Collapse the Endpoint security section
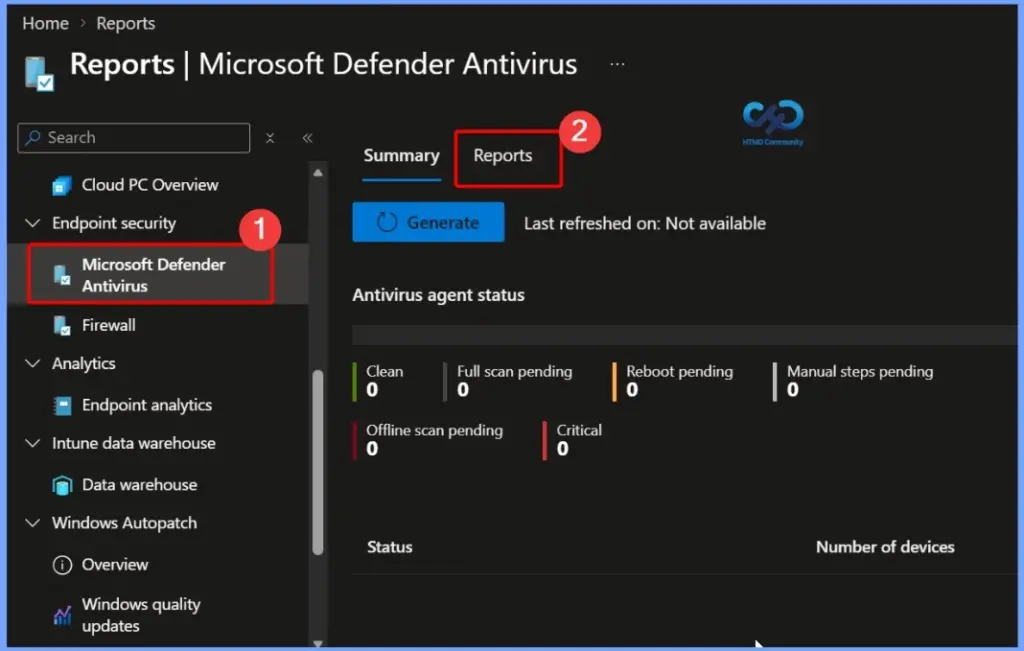 pyautogui.click(x=32, y=223)
